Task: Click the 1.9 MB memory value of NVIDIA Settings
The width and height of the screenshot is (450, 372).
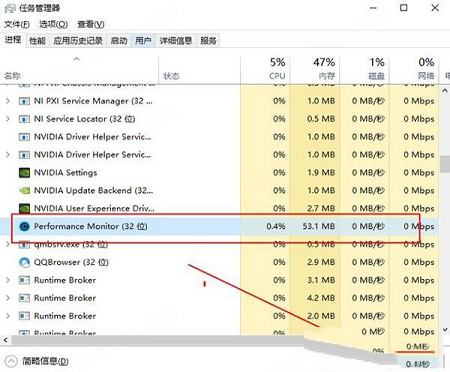Action: pos(321,173)
